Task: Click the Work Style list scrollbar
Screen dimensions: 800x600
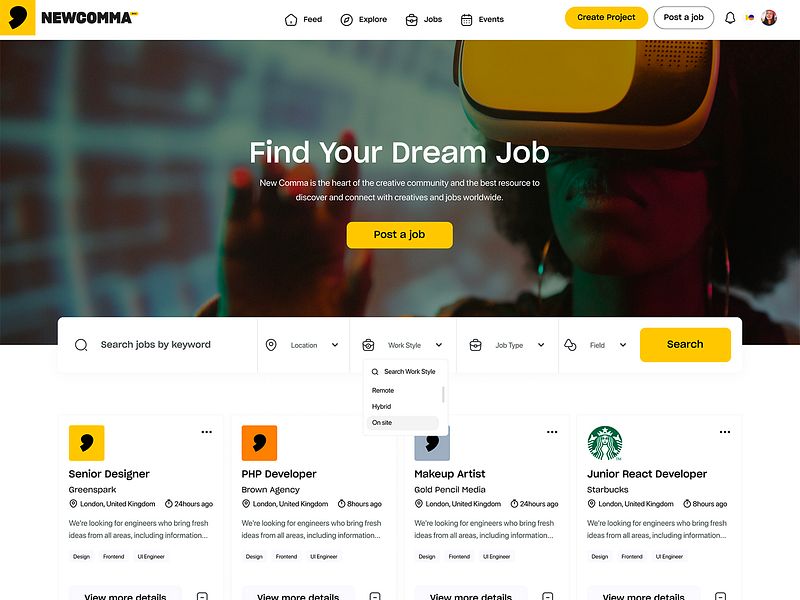Action: point(443,394)
